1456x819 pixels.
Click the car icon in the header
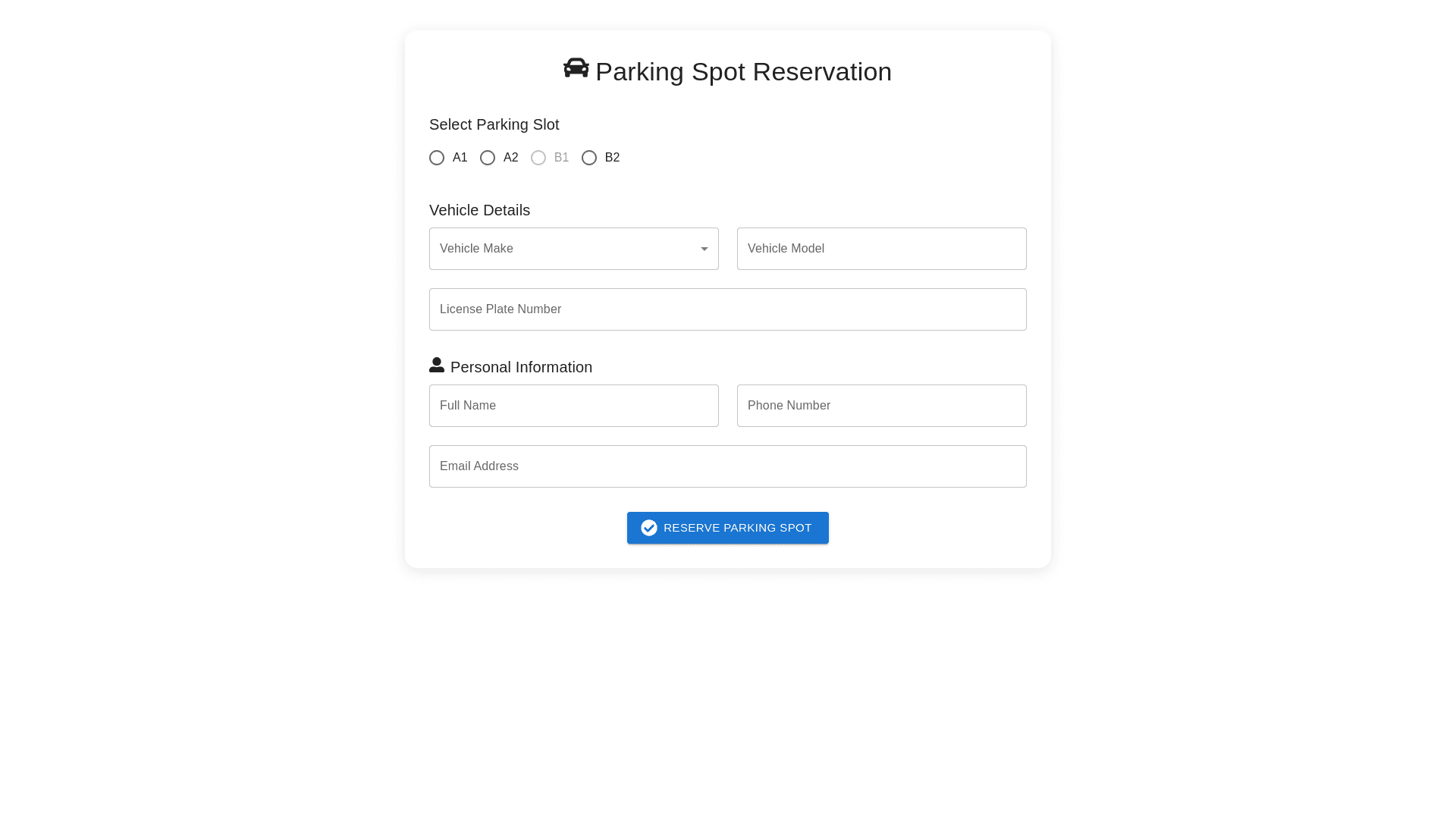[576, 68]
